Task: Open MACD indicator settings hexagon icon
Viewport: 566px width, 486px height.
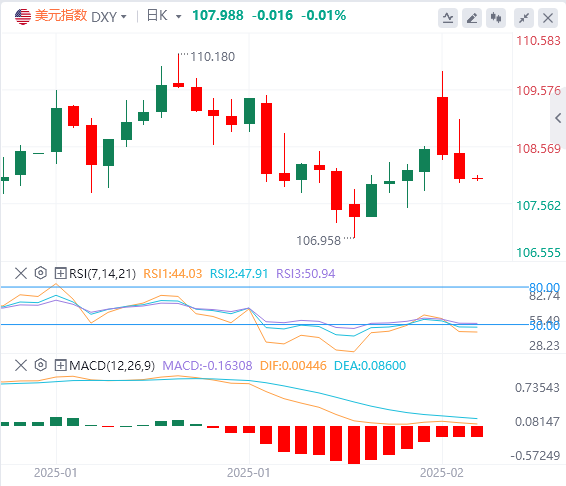Action: point(41,365)
